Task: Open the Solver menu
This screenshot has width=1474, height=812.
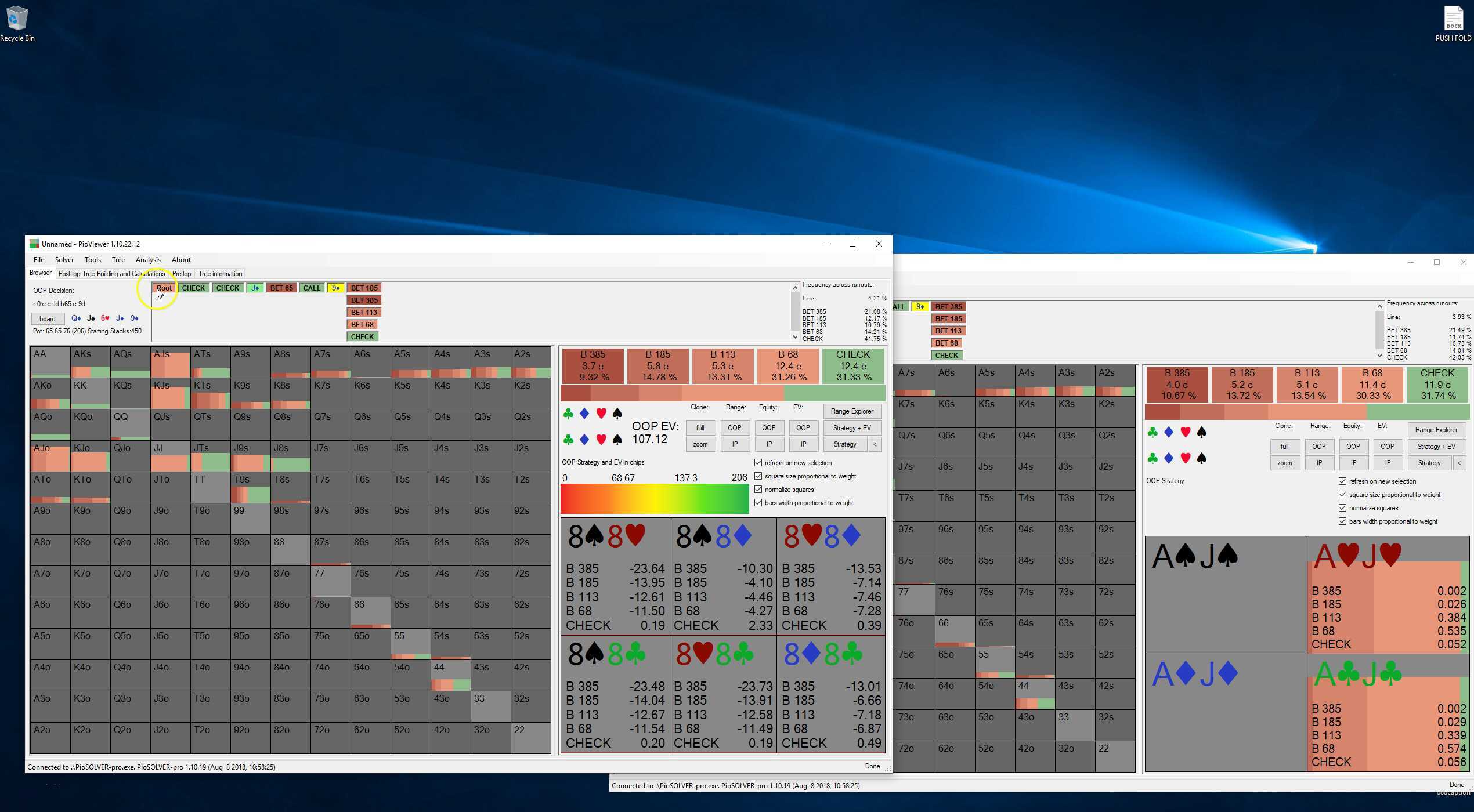Action: [64, 260]
